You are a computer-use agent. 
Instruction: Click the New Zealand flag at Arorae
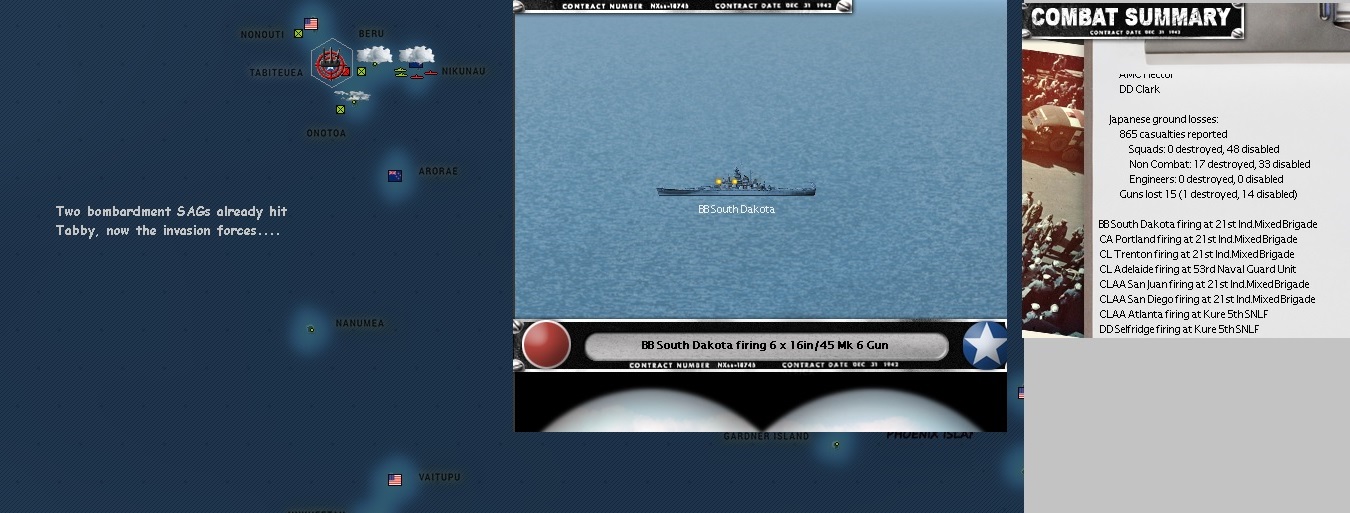click(x=395, y=176)
